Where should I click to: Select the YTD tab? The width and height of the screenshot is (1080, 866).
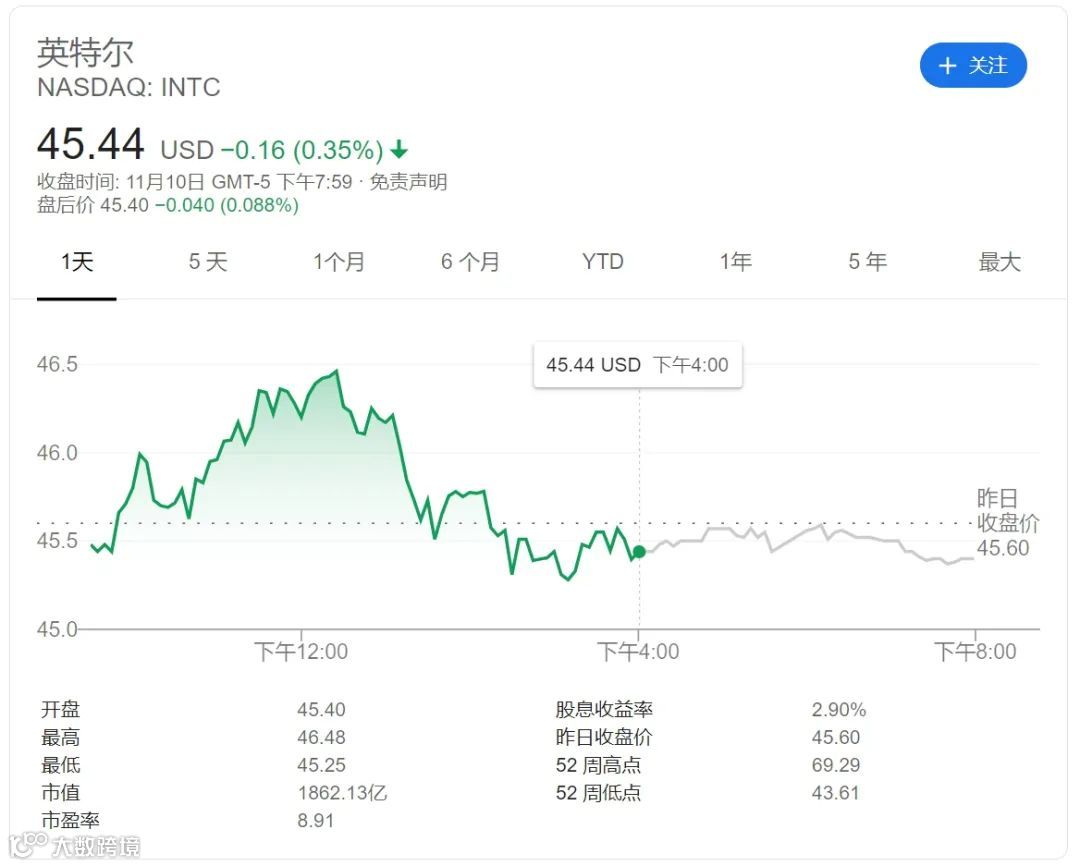tap(602, 262)
